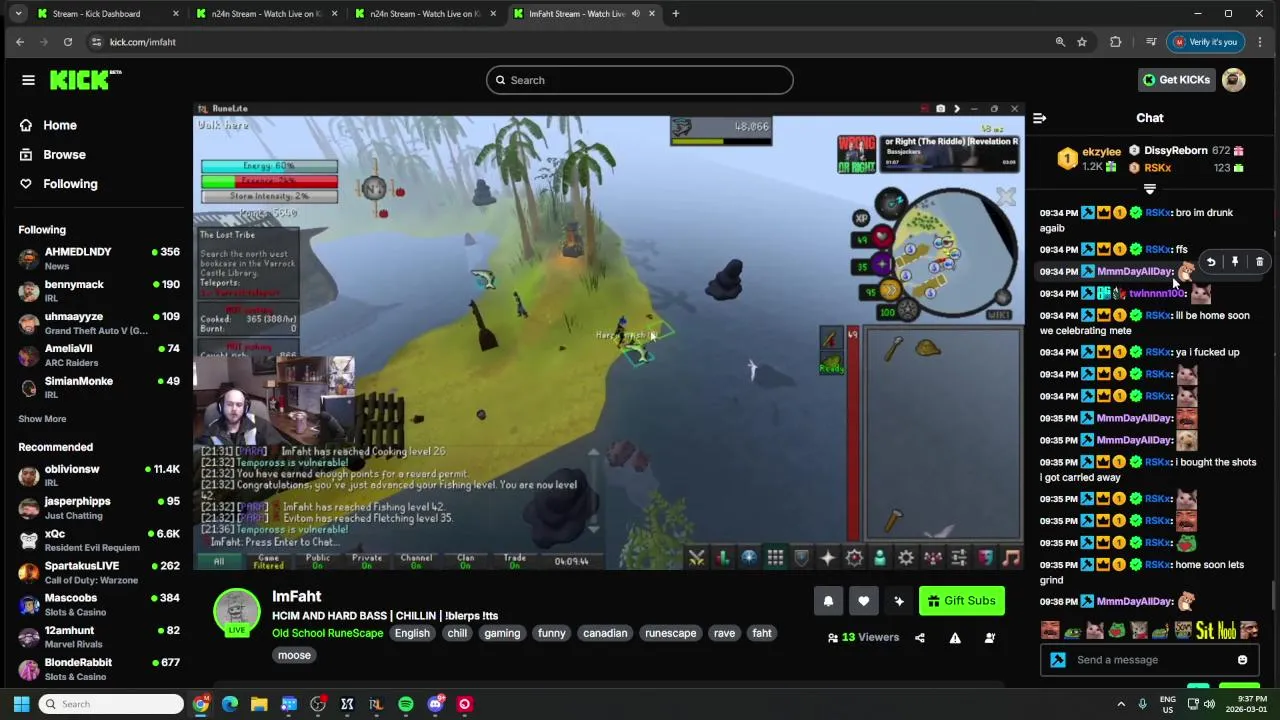The height and width of the screenshot is (720, 1280).
Task: Open Windows Start menu
Action: click(x=21, y=704)
